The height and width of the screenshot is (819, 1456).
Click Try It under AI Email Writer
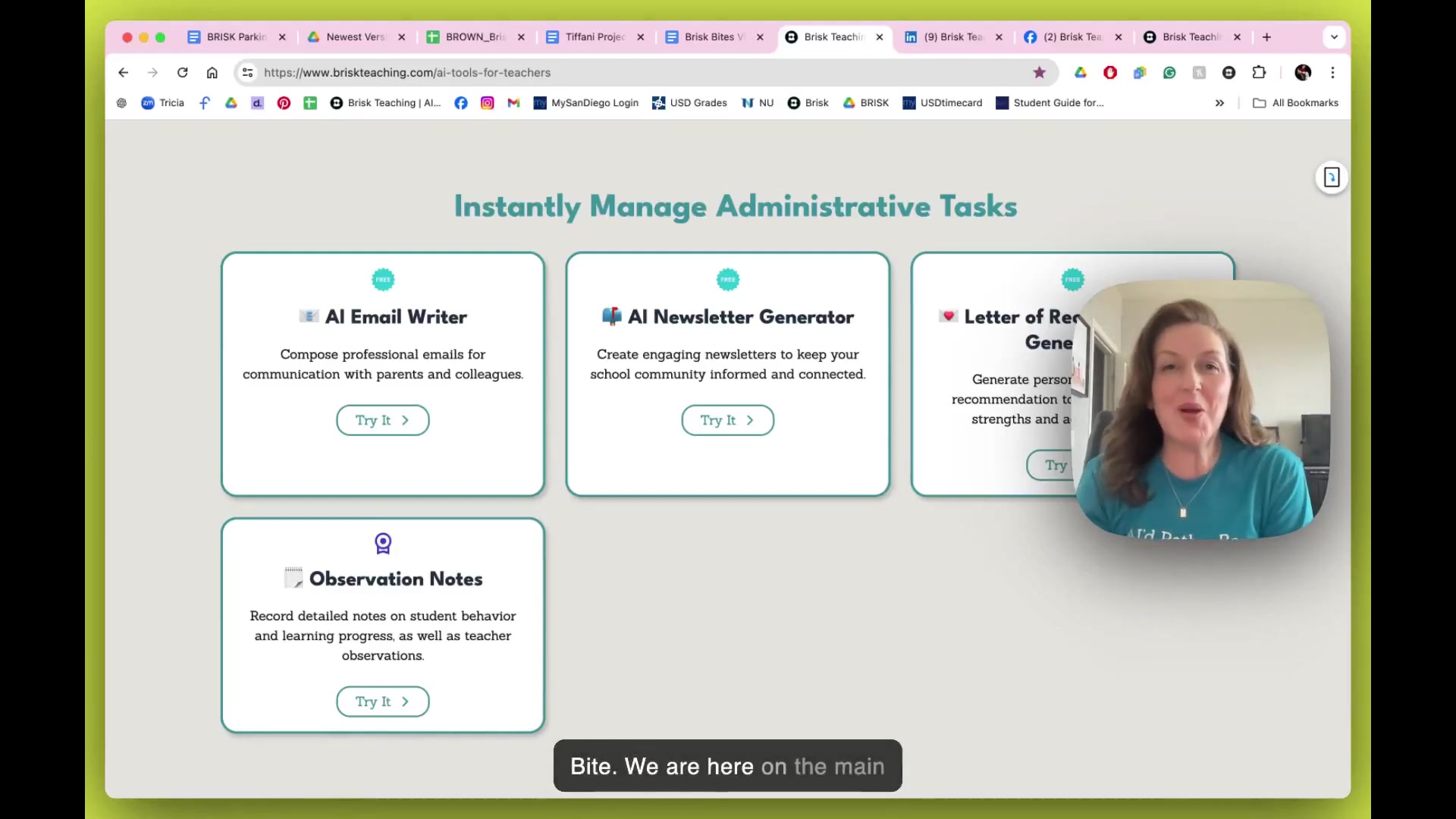382,420
